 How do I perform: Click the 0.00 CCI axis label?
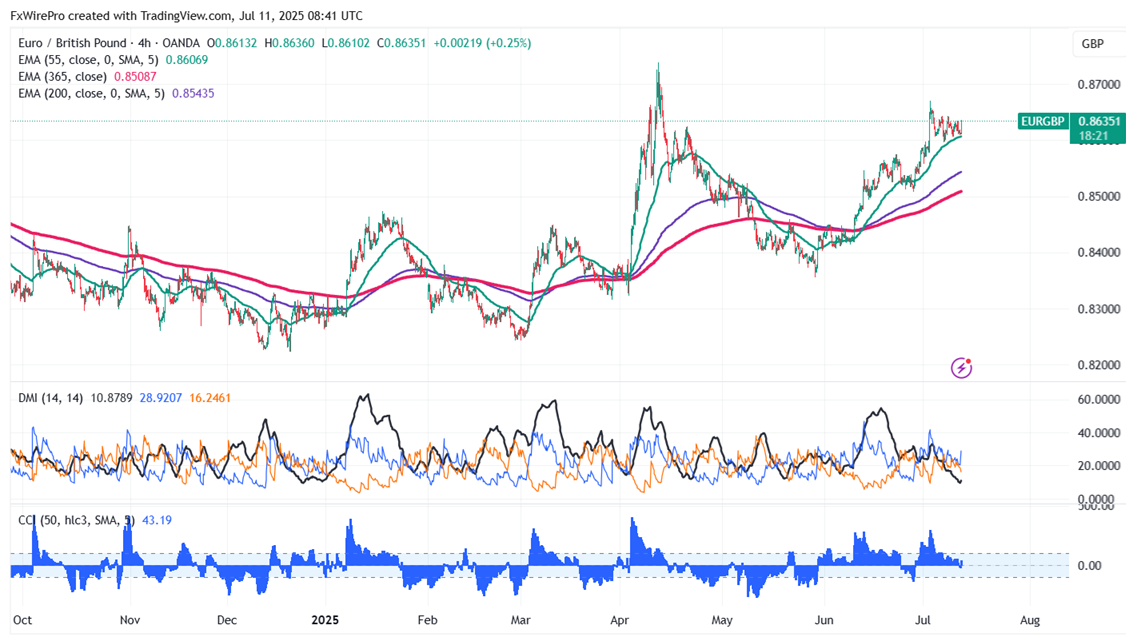tap(1089, 565)
